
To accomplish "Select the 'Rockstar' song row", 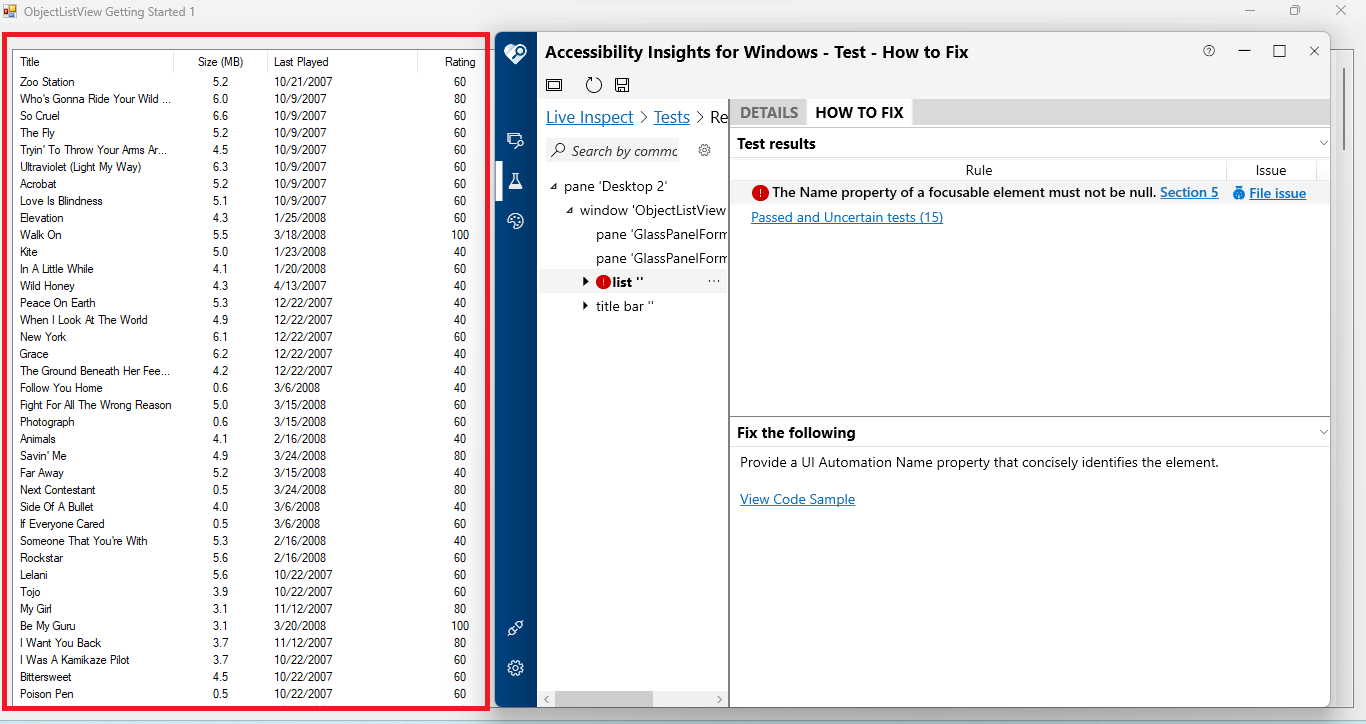I will click(x=247, y=558).
